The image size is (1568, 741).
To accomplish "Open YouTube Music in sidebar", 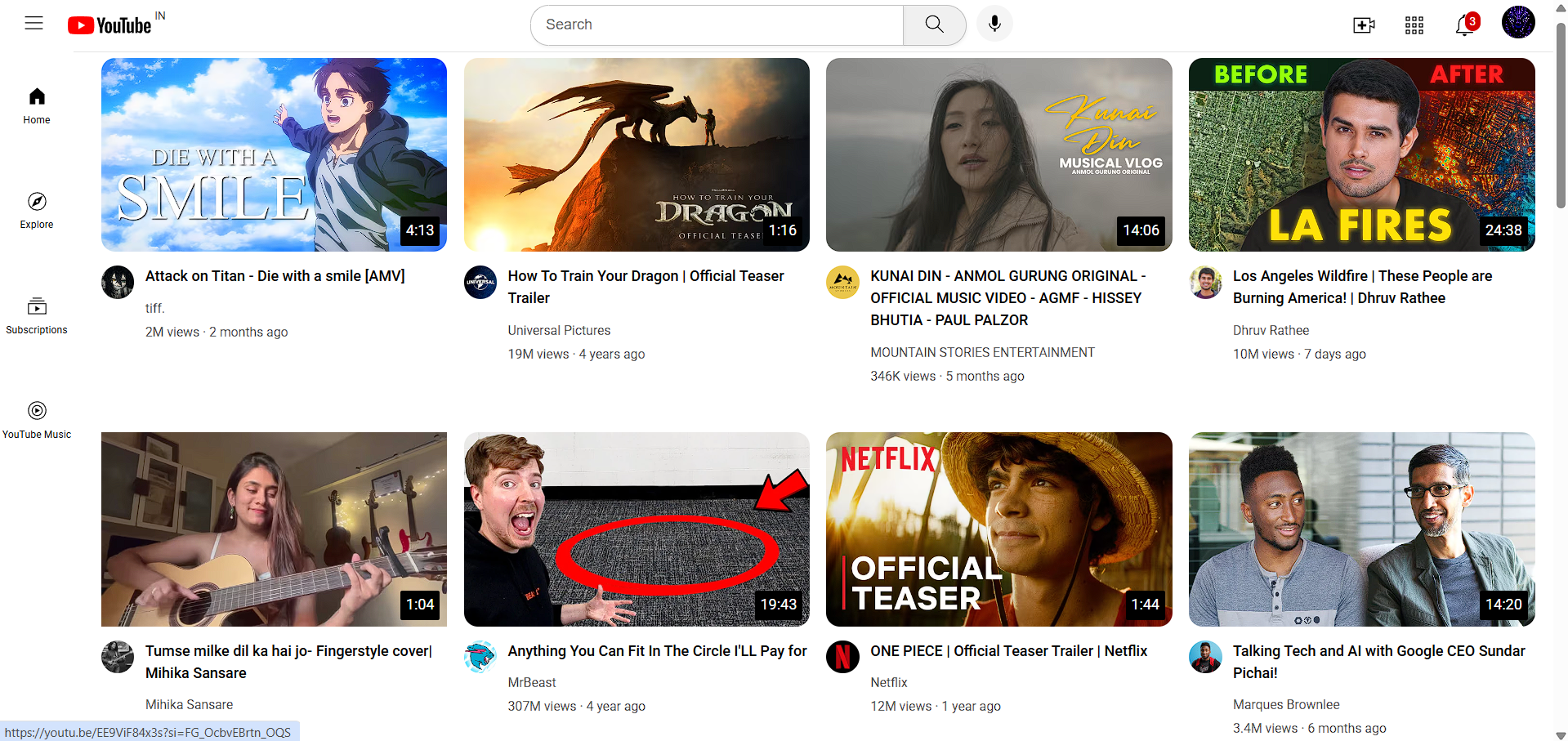I will pos(37,421).
